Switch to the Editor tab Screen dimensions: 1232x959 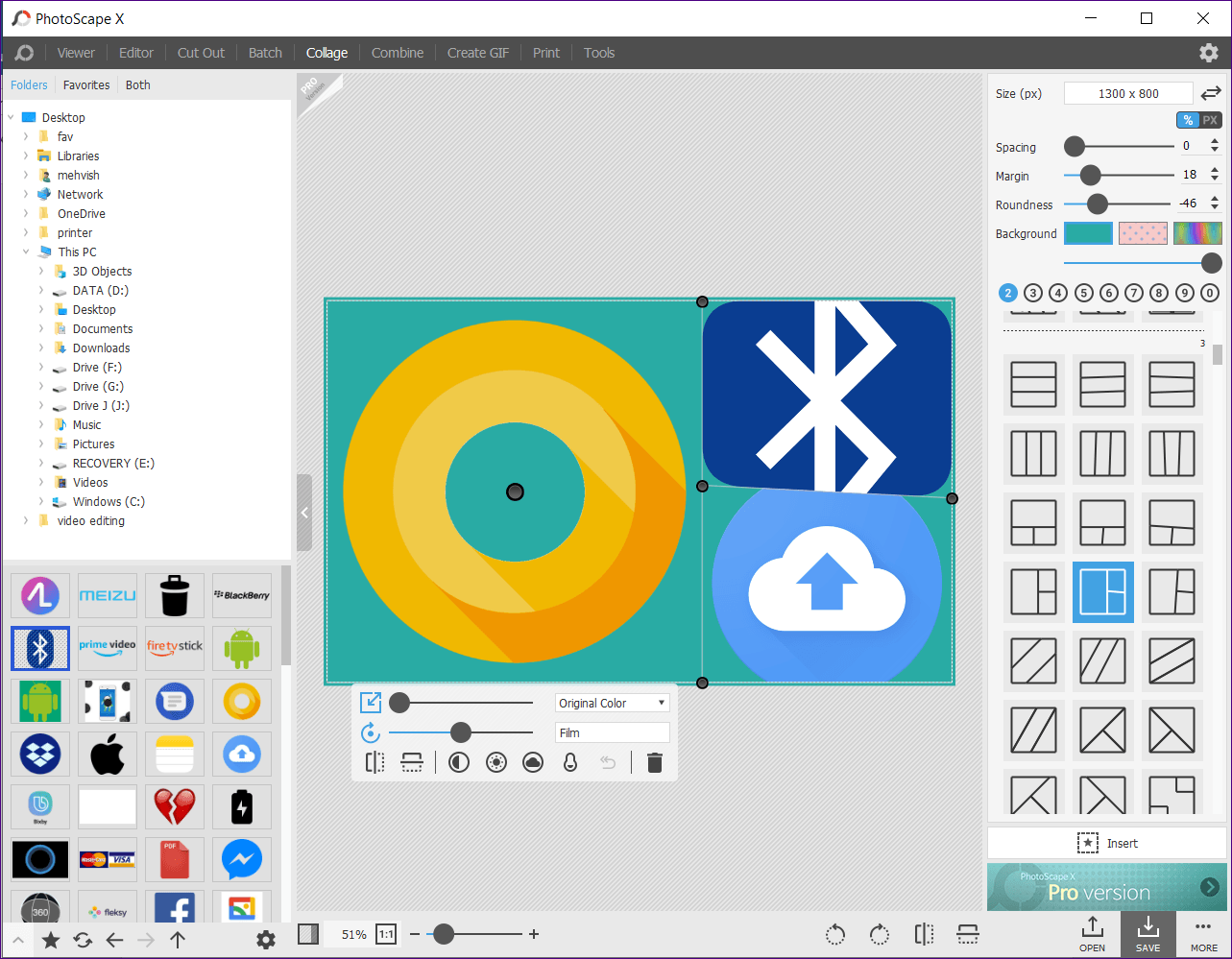[x=136, y=53]
